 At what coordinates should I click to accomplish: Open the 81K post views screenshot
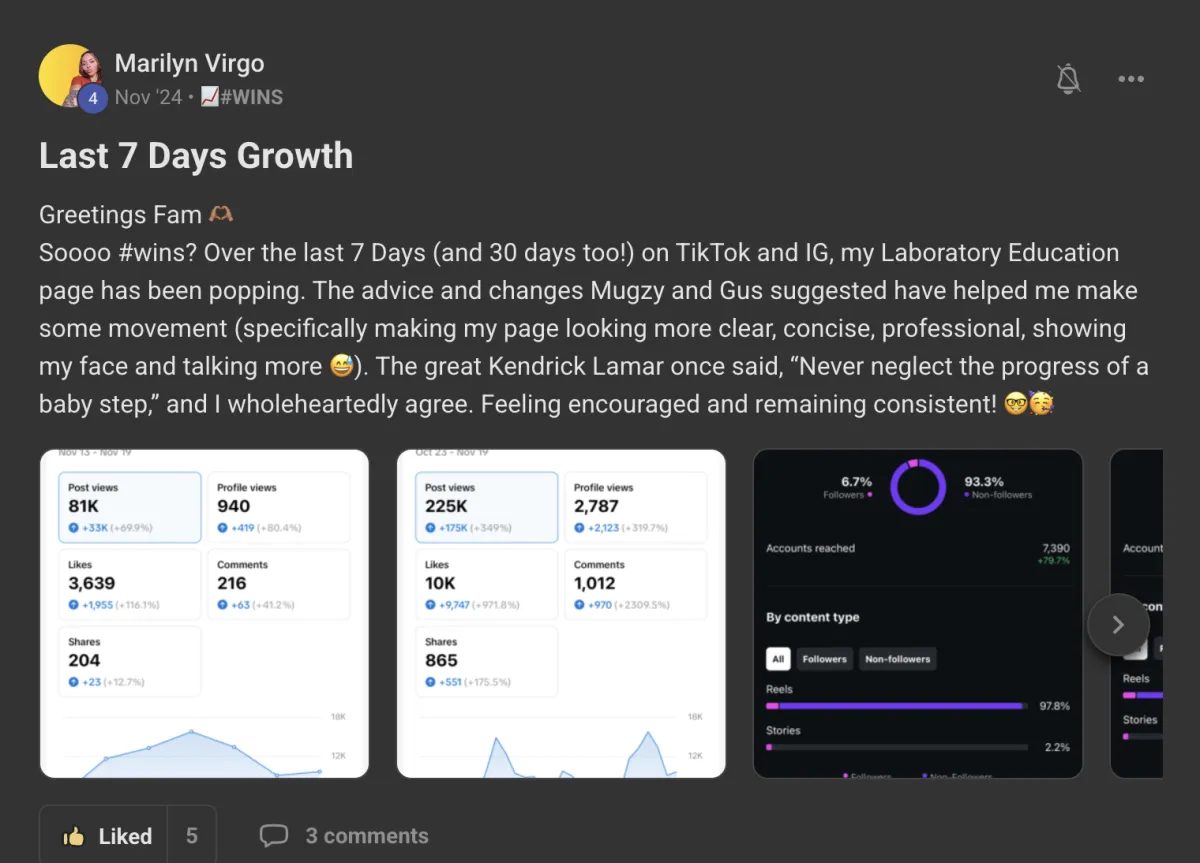click(x=204, y=614)
